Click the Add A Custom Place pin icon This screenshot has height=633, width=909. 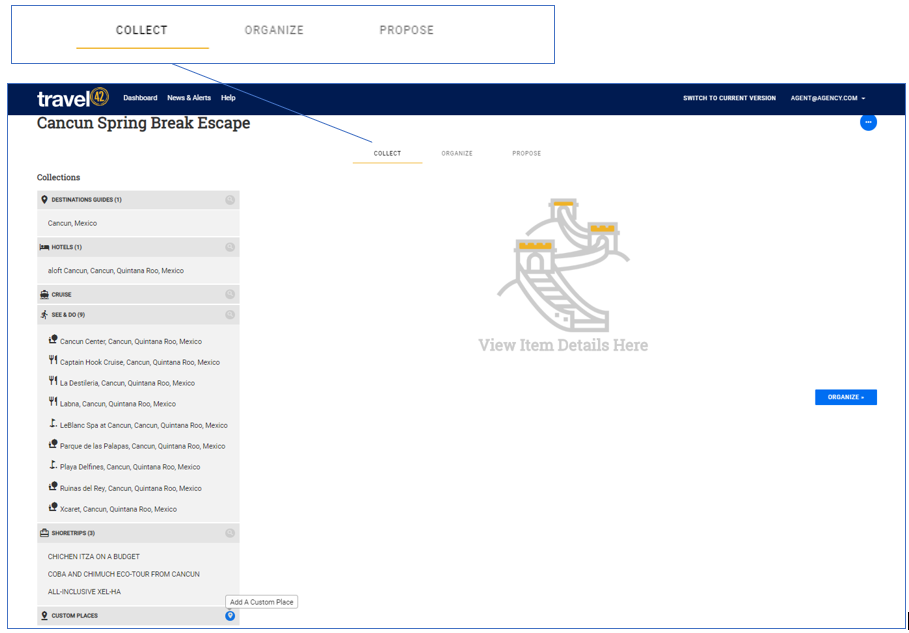230,616
